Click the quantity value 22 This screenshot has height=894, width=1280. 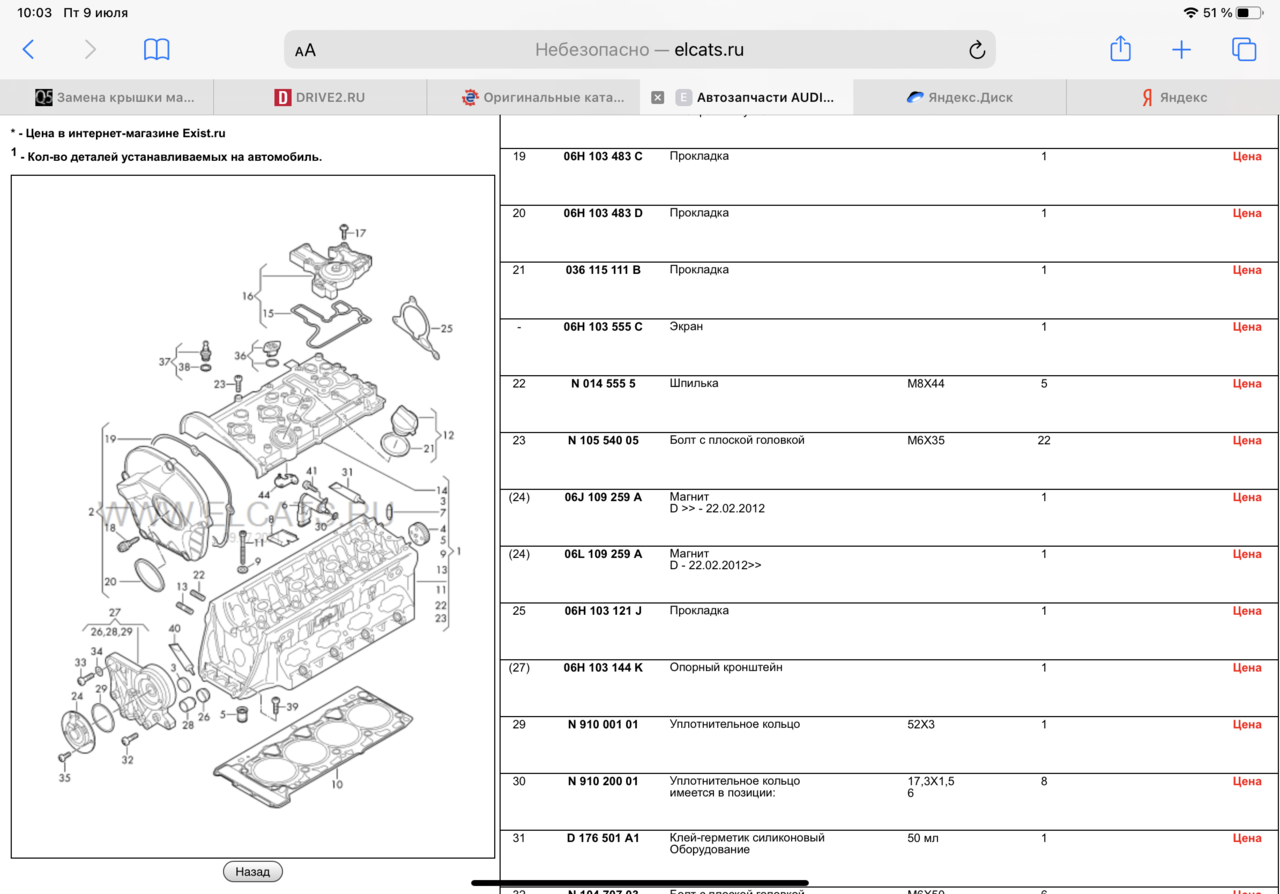pyautogui.click(x=1044, y=440)
